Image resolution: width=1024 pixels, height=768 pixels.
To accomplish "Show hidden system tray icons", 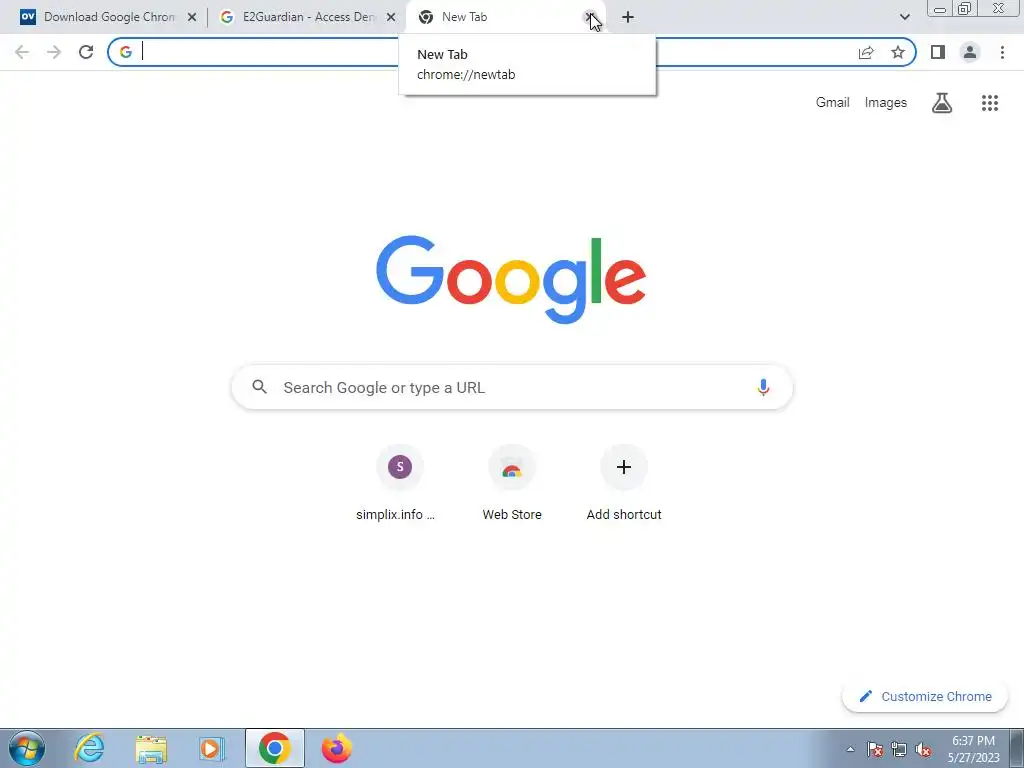I will pyautogui.click(x=850, y=749).
